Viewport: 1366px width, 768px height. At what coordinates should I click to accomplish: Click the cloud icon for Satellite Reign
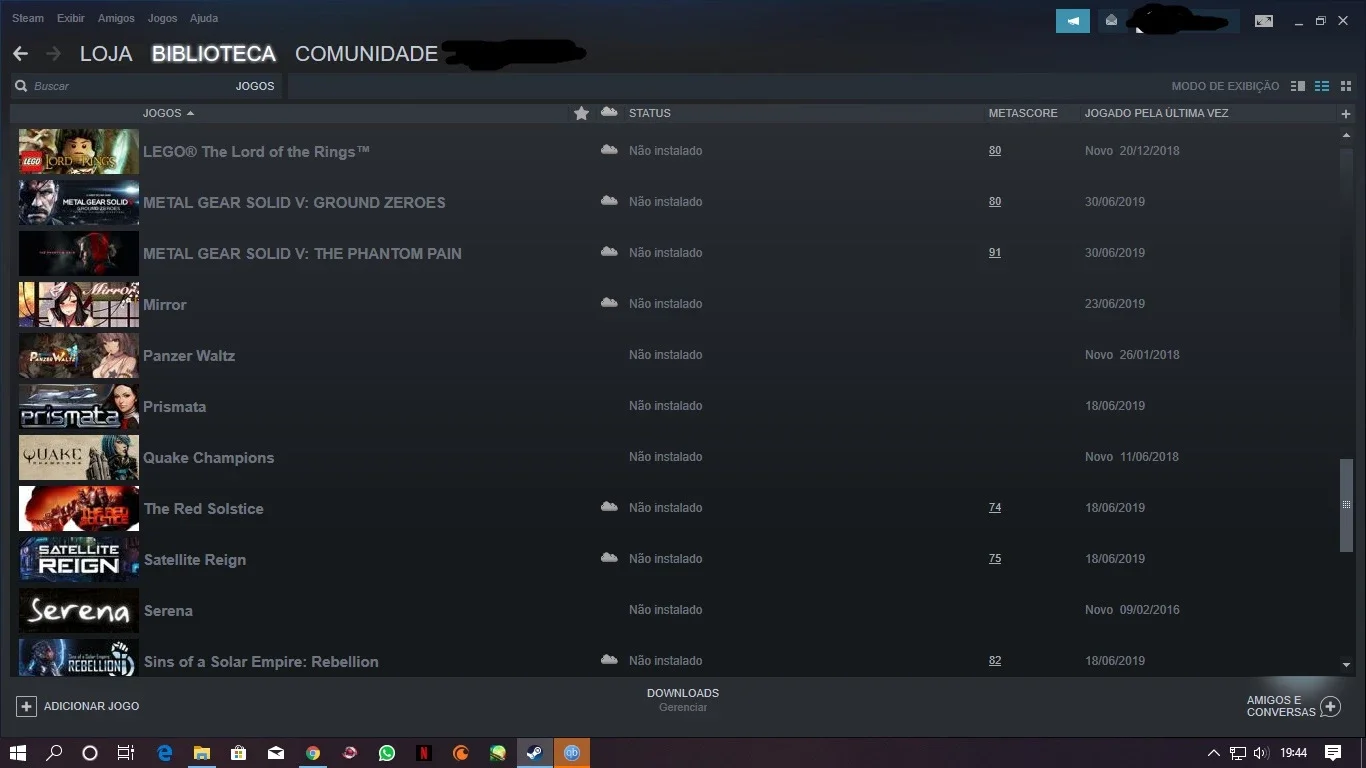click(609, 557)
